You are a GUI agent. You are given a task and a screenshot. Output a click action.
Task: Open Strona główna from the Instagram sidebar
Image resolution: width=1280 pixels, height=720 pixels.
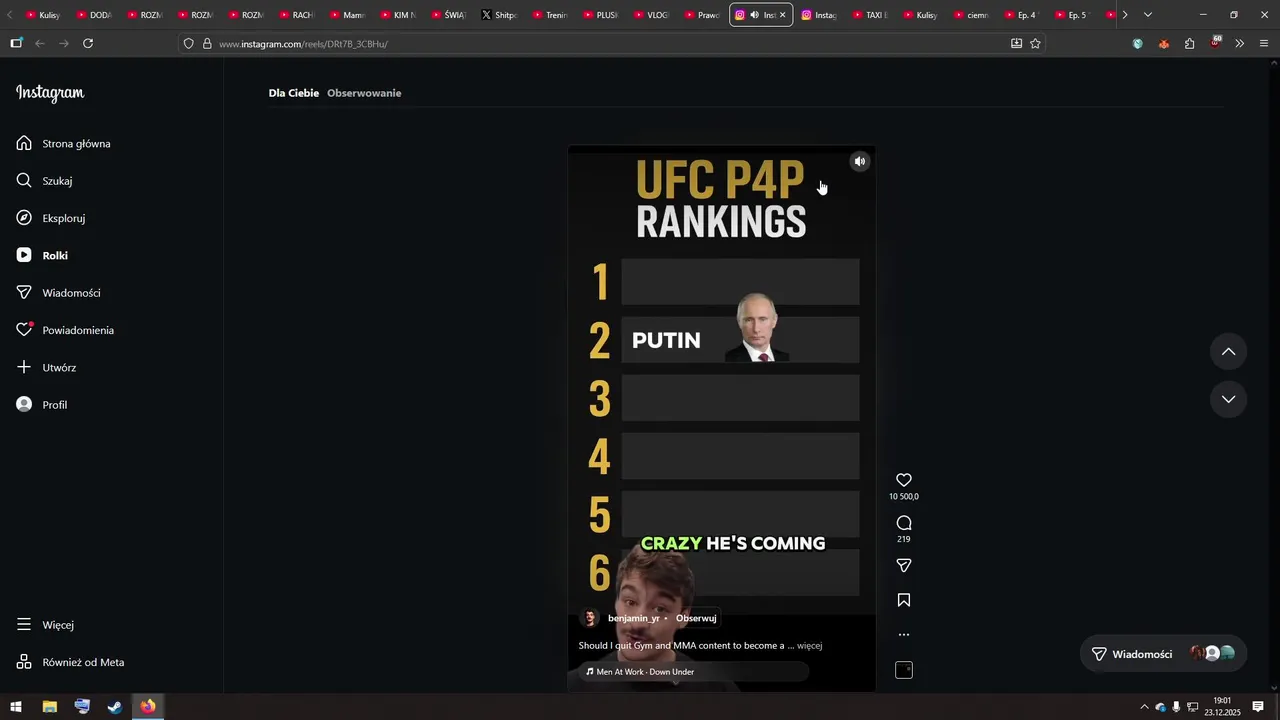point(64,144)
